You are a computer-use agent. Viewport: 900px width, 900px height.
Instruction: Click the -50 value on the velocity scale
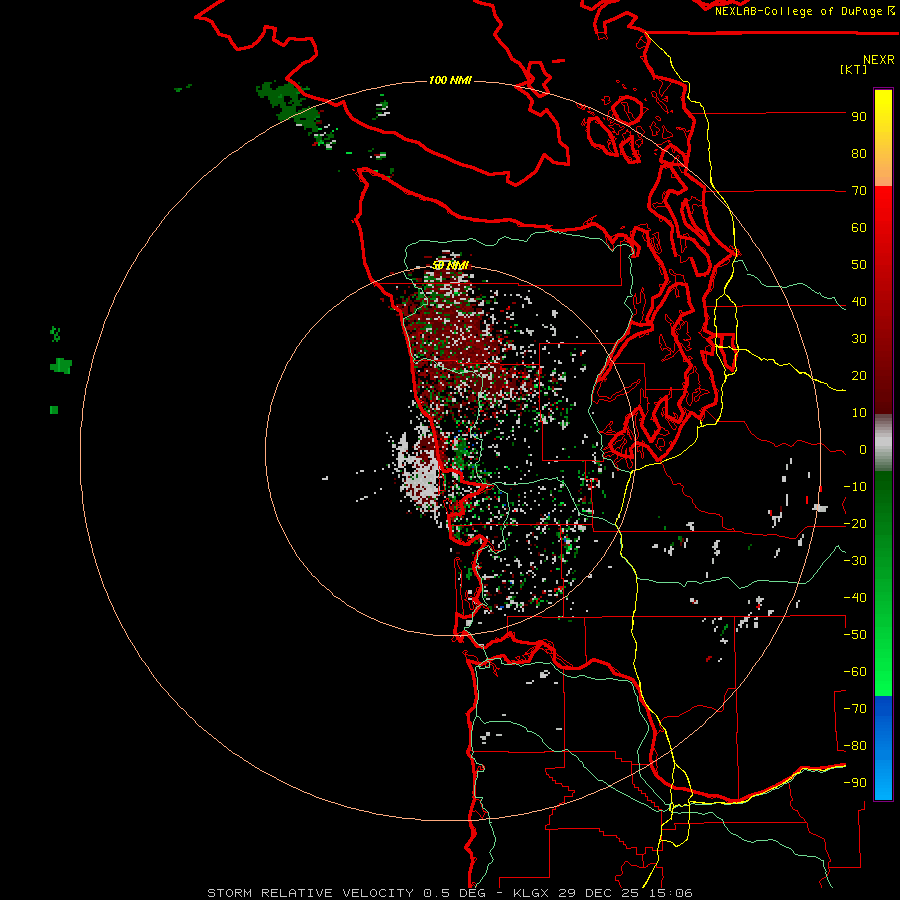point(855,635)
